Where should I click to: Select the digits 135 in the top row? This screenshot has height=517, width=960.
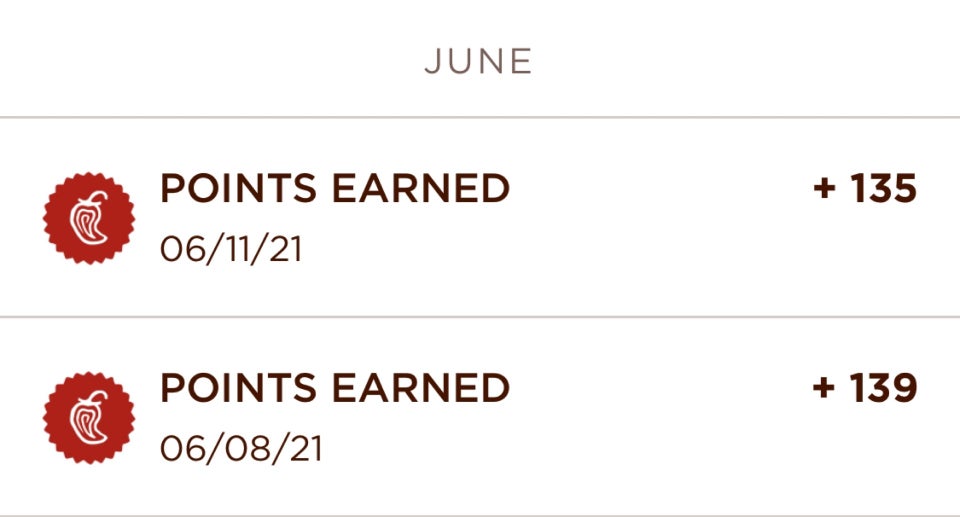pyautogui.click(x=883, y=188)
